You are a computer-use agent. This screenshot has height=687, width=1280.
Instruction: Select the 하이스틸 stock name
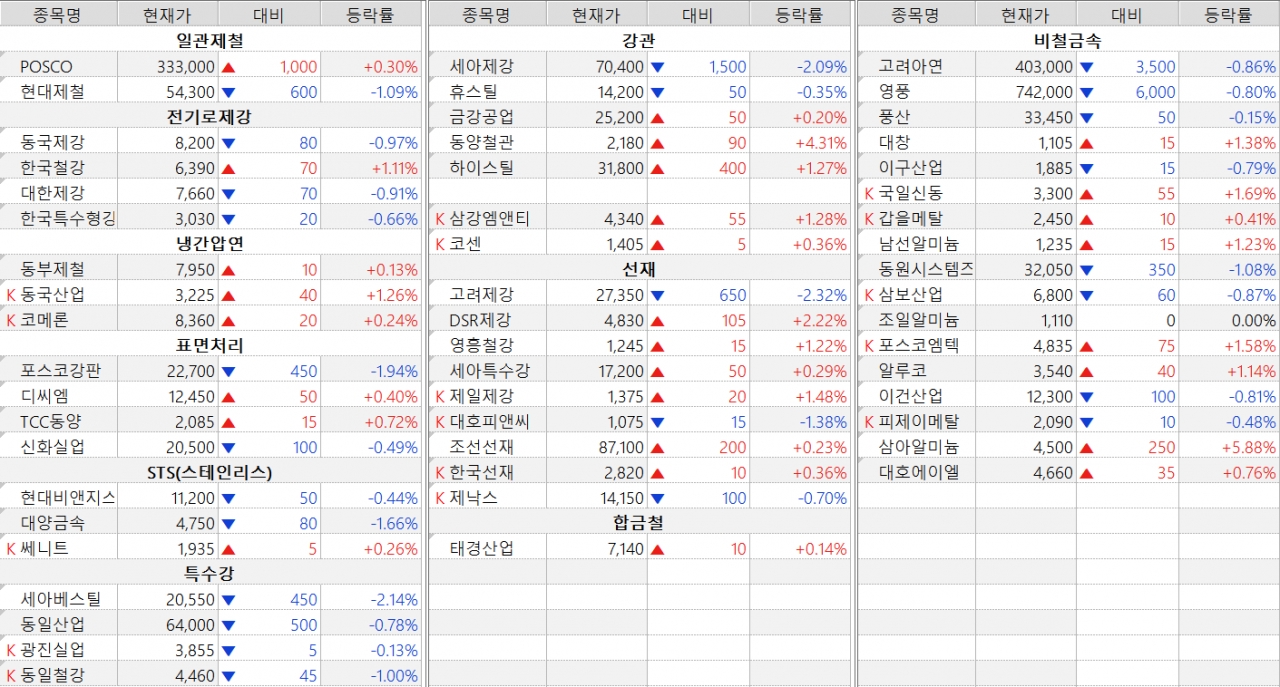click(482, 168)
